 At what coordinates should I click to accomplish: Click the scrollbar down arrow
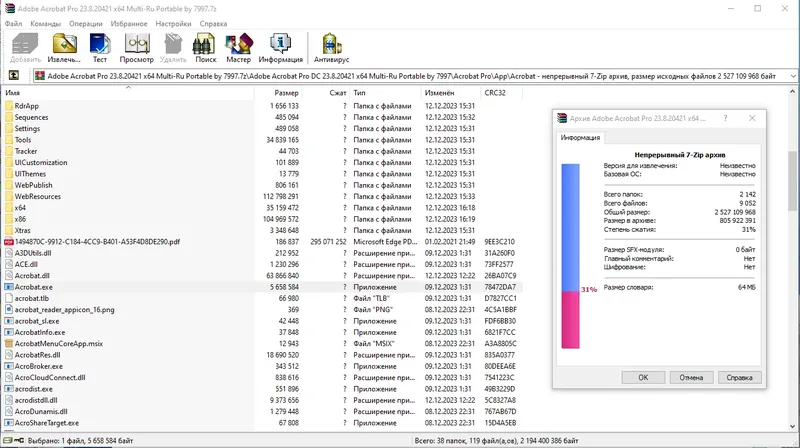point(792,427)
